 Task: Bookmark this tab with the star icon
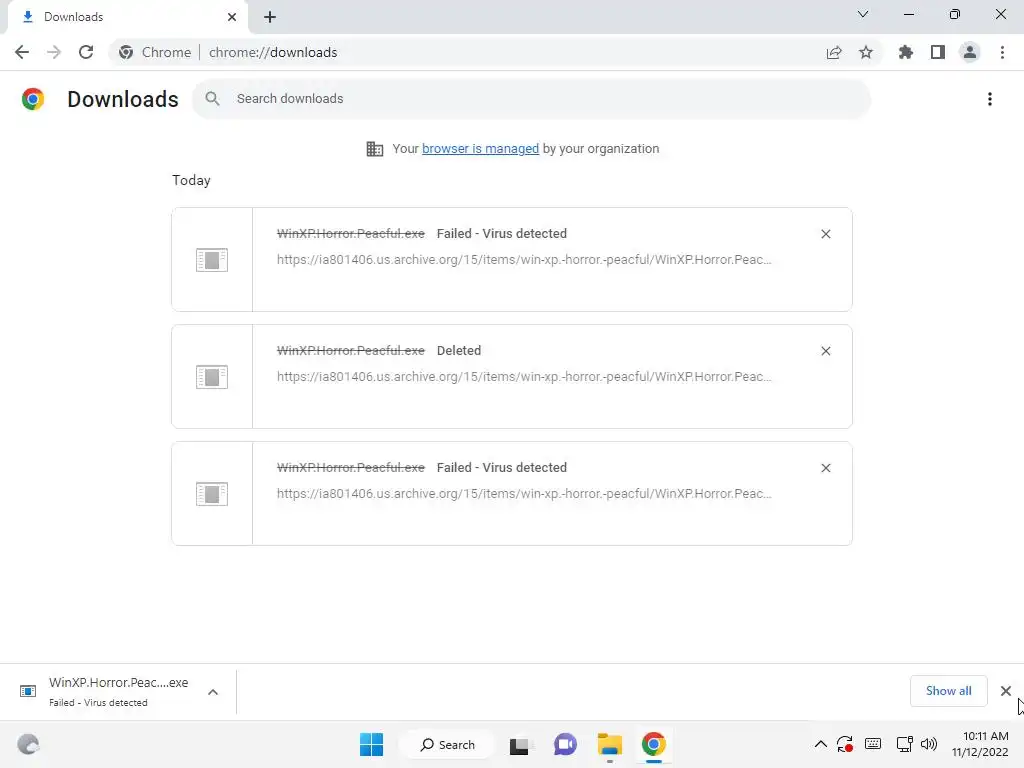[866, 52]
